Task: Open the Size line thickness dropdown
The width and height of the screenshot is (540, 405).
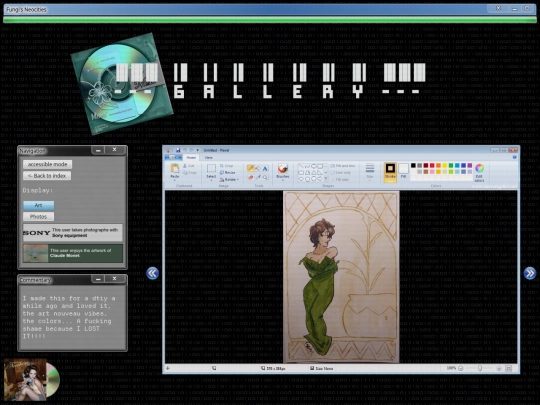Action: coord(370,171)
